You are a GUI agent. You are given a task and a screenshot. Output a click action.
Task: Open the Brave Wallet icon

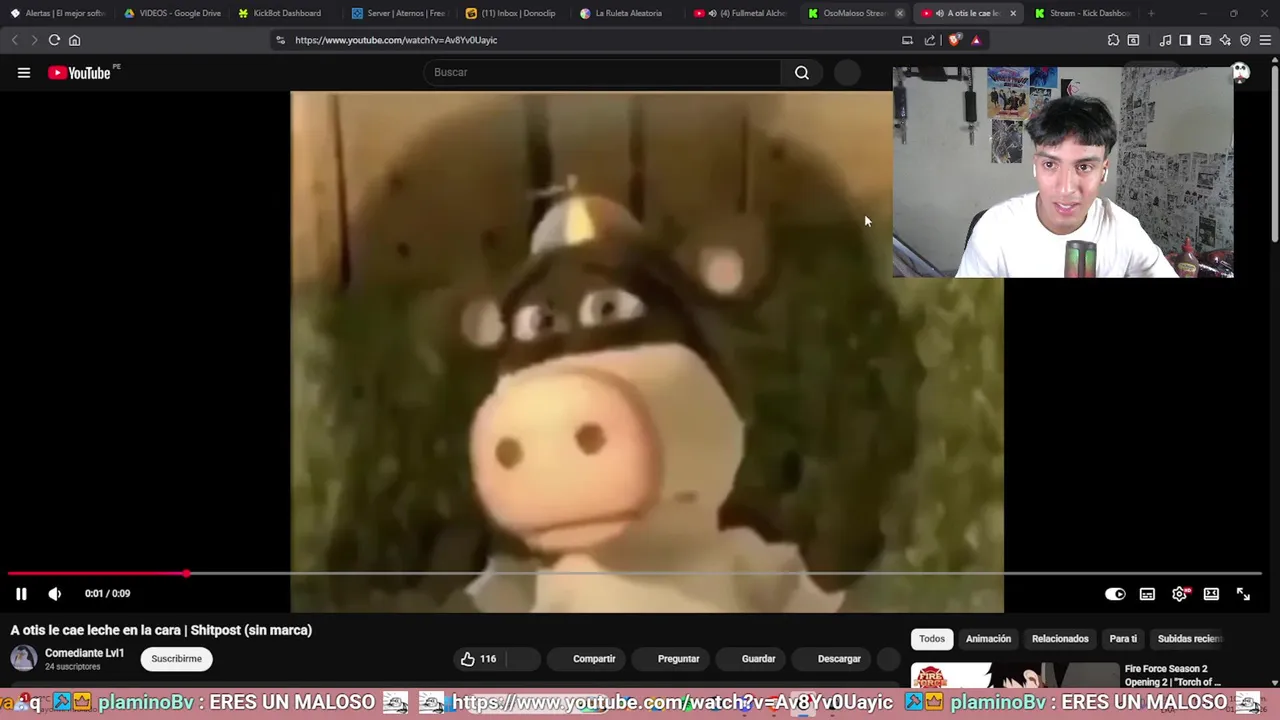(x=1205, y=40)
